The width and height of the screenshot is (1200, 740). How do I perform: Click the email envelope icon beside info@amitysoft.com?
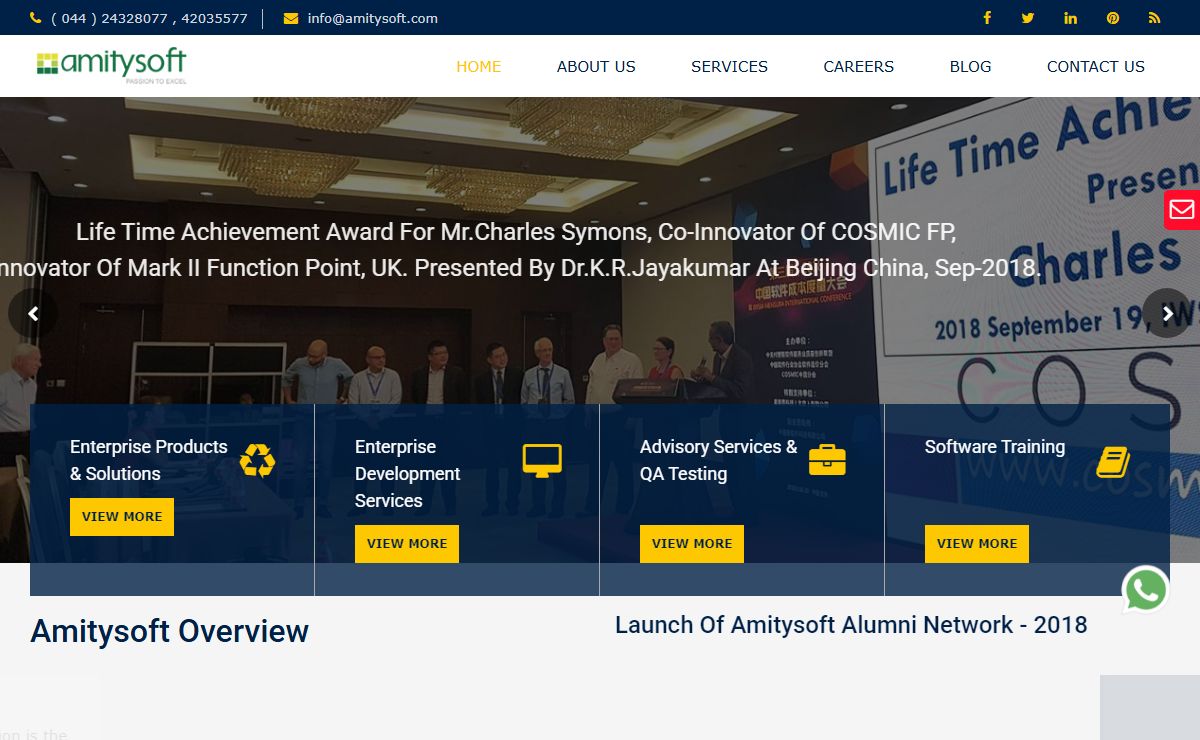[291, 18]
